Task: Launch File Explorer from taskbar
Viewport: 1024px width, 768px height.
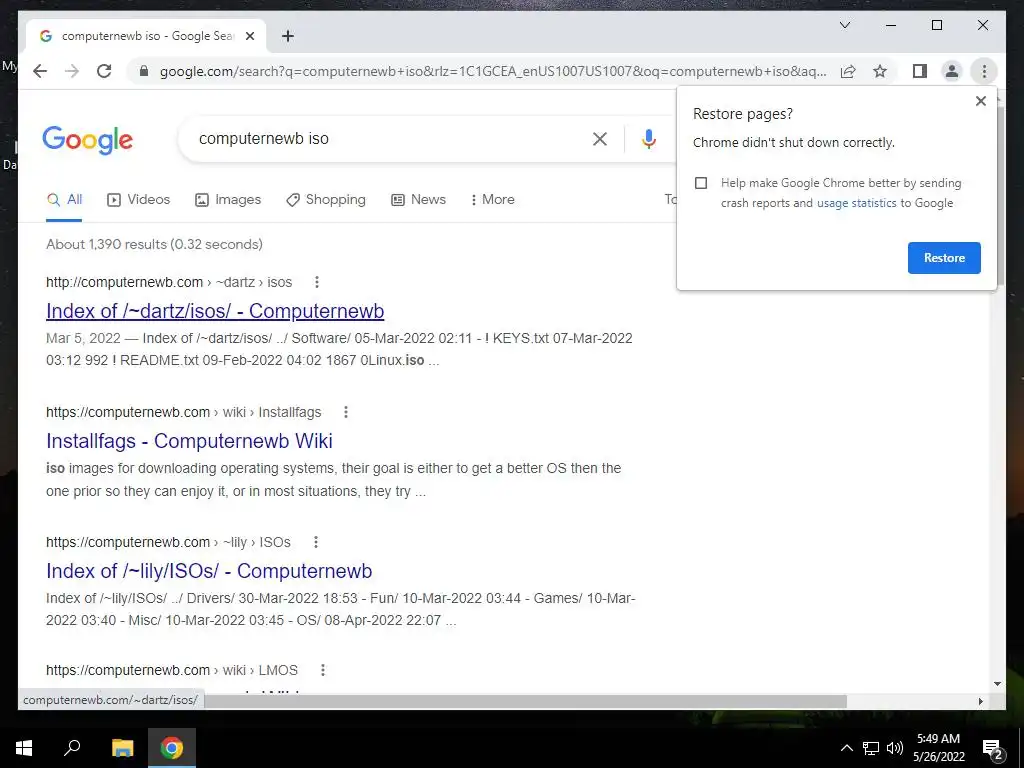Action: tap(122, 748)
